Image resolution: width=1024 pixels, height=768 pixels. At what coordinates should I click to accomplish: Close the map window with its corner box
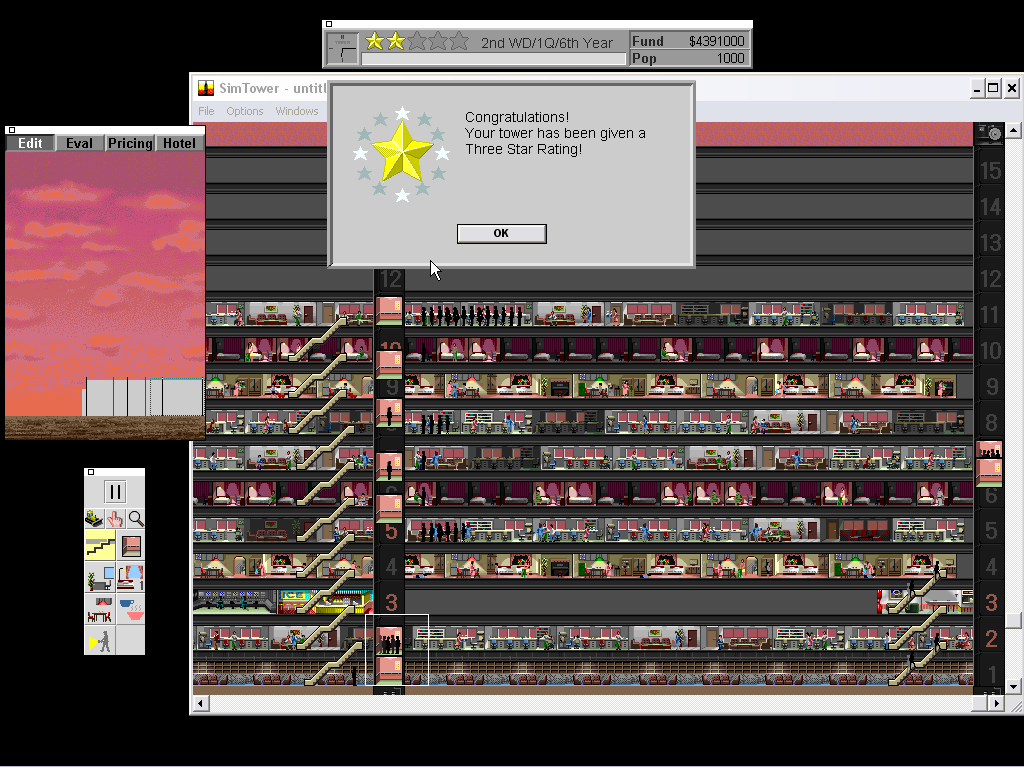pyautogui.click(x=12, y=130)
